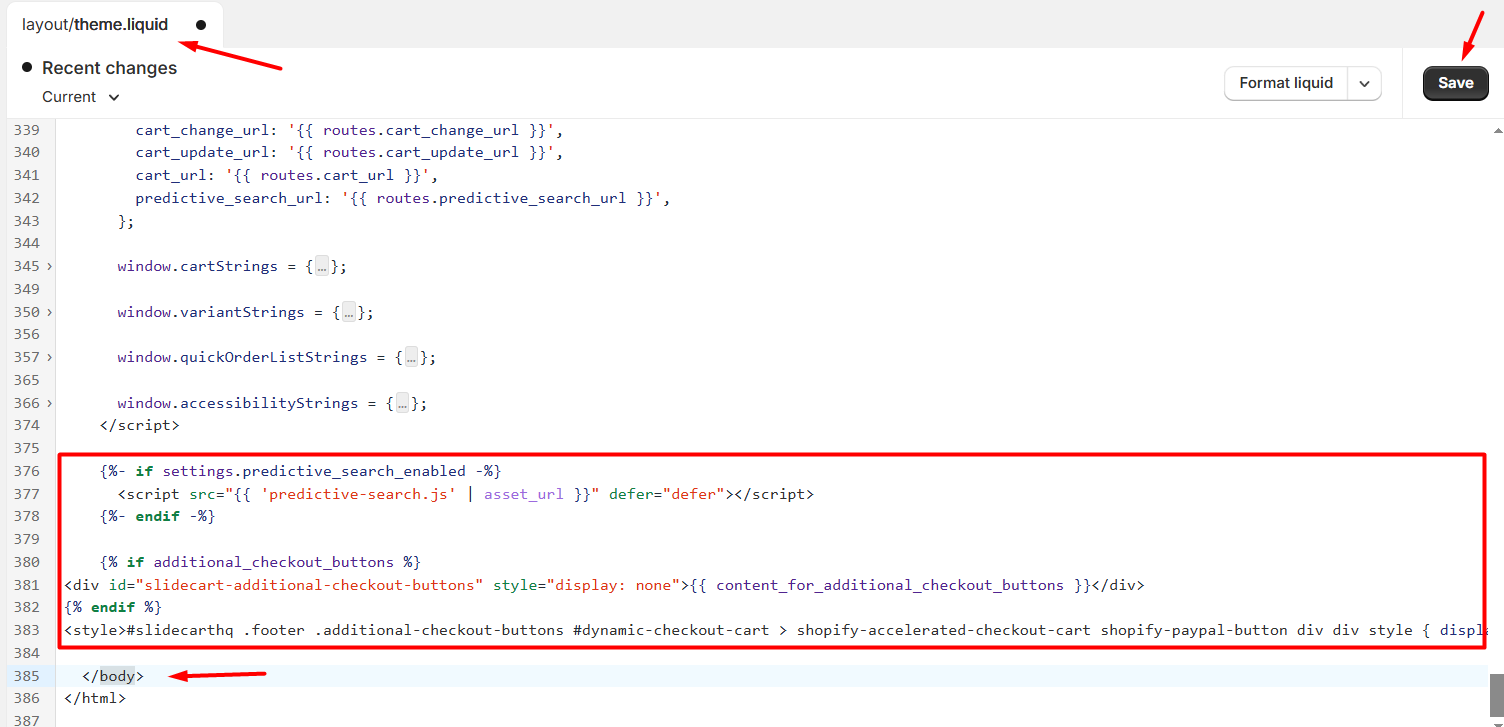This screenshot has height=727, width=1504.
Task: Click cart_url text on line 341
Action: tap(172, 176)
